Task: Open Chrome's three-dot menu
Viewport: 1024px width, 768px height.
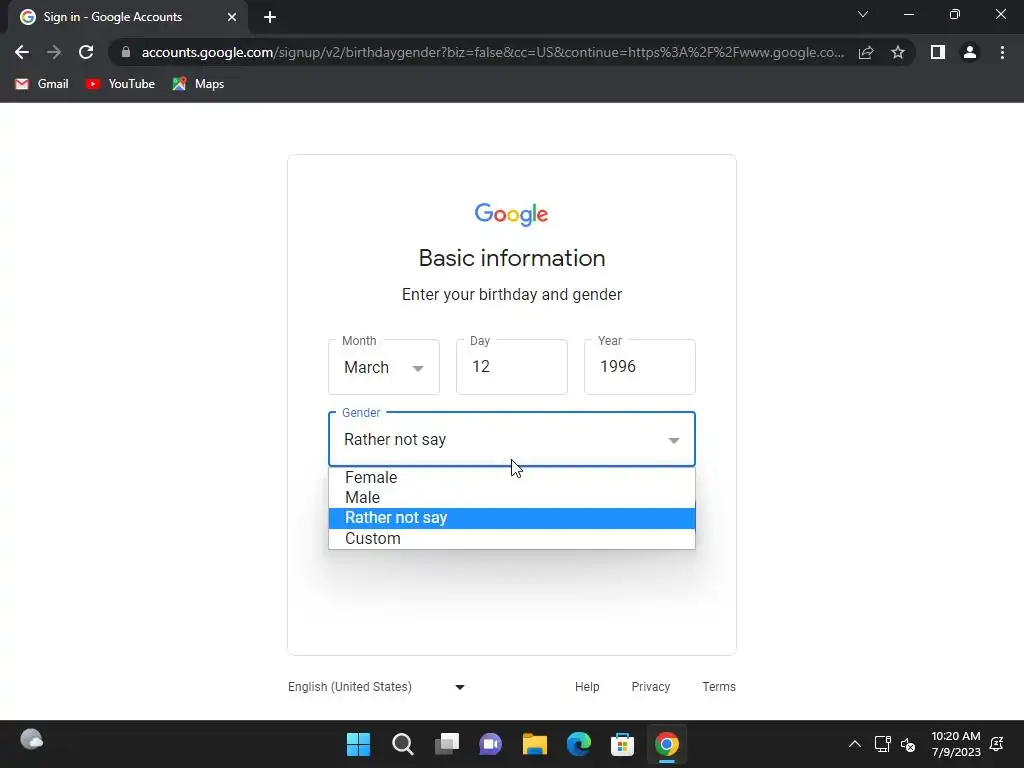Action: click(1002, 52)
